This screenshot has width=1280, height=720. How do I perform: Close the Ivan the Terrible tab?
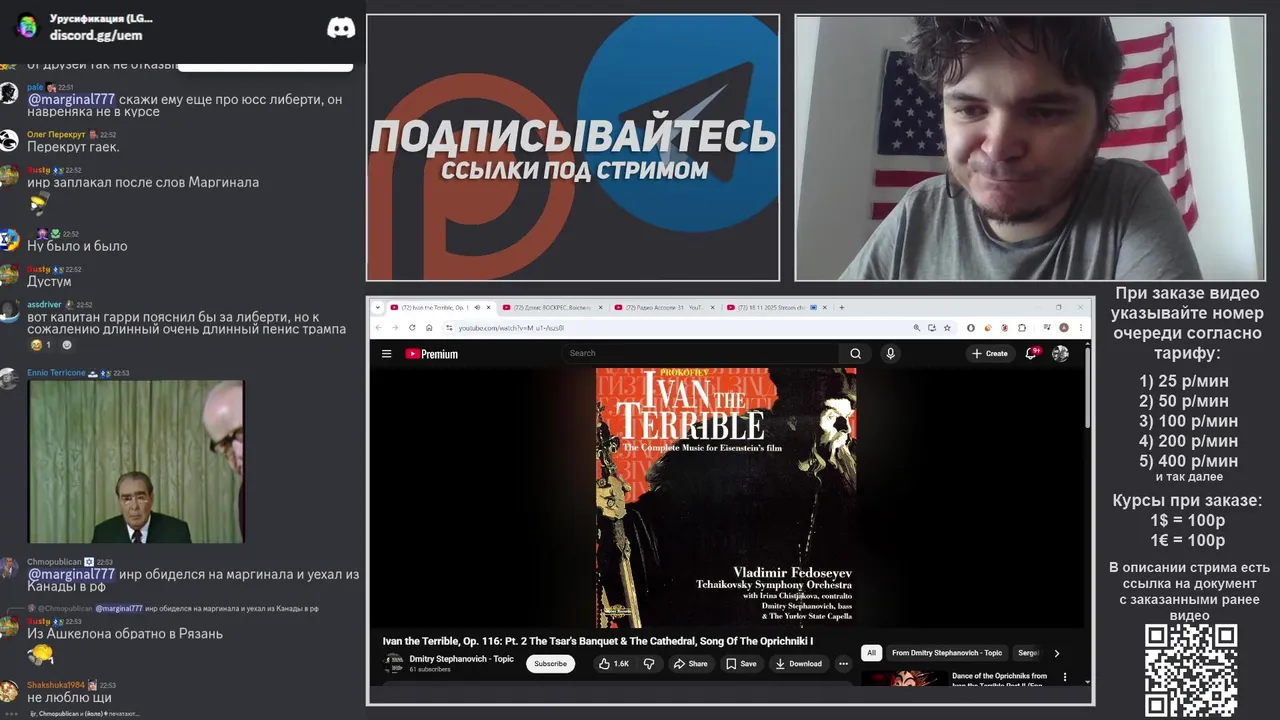click(x=489, y=307)
